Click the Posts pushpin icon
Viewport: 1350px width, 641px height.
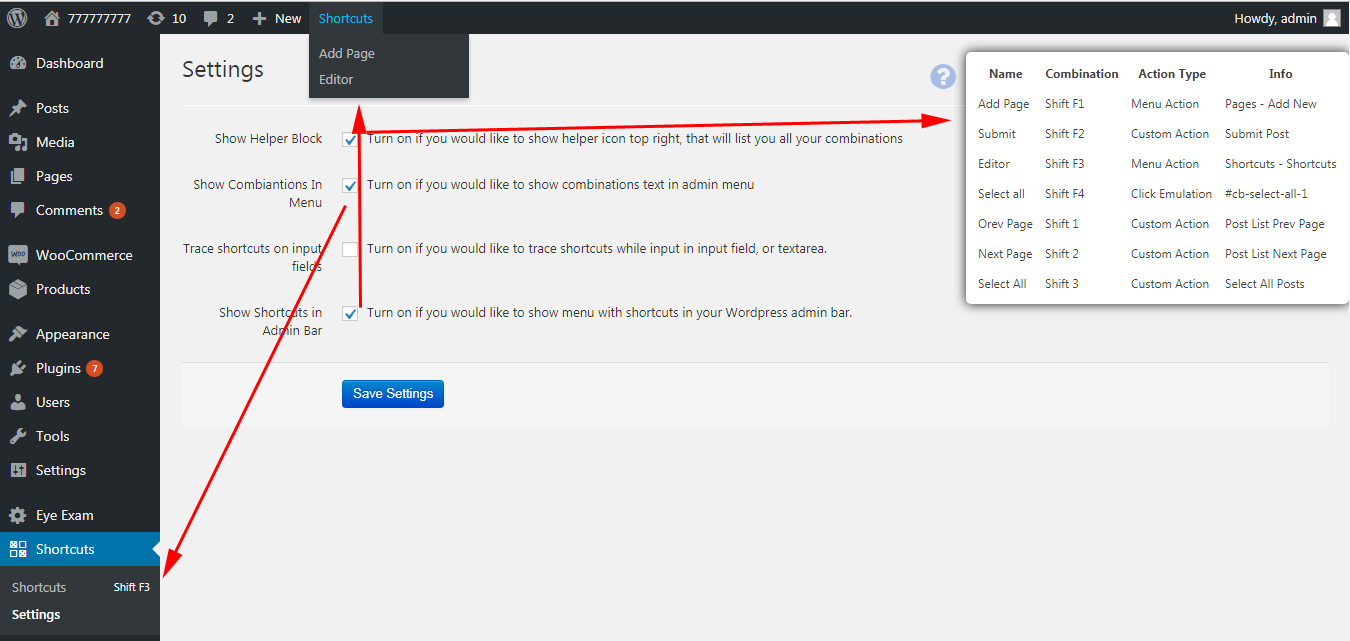[x=18, y=108]
